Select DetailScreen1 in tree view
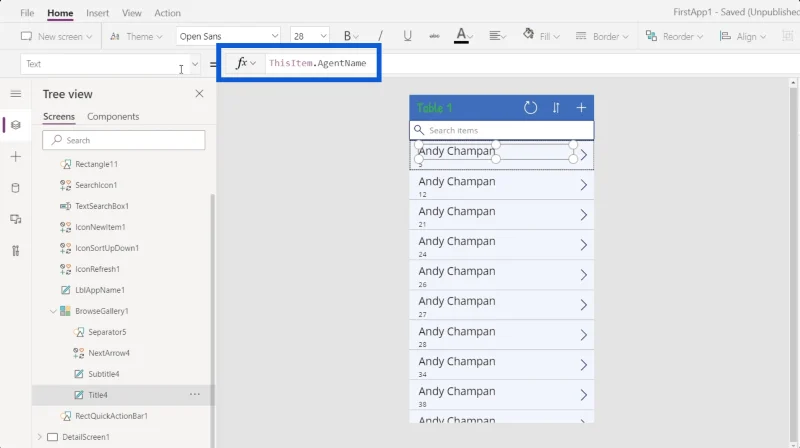Viewport: 800px width, 448px height. 86,437
